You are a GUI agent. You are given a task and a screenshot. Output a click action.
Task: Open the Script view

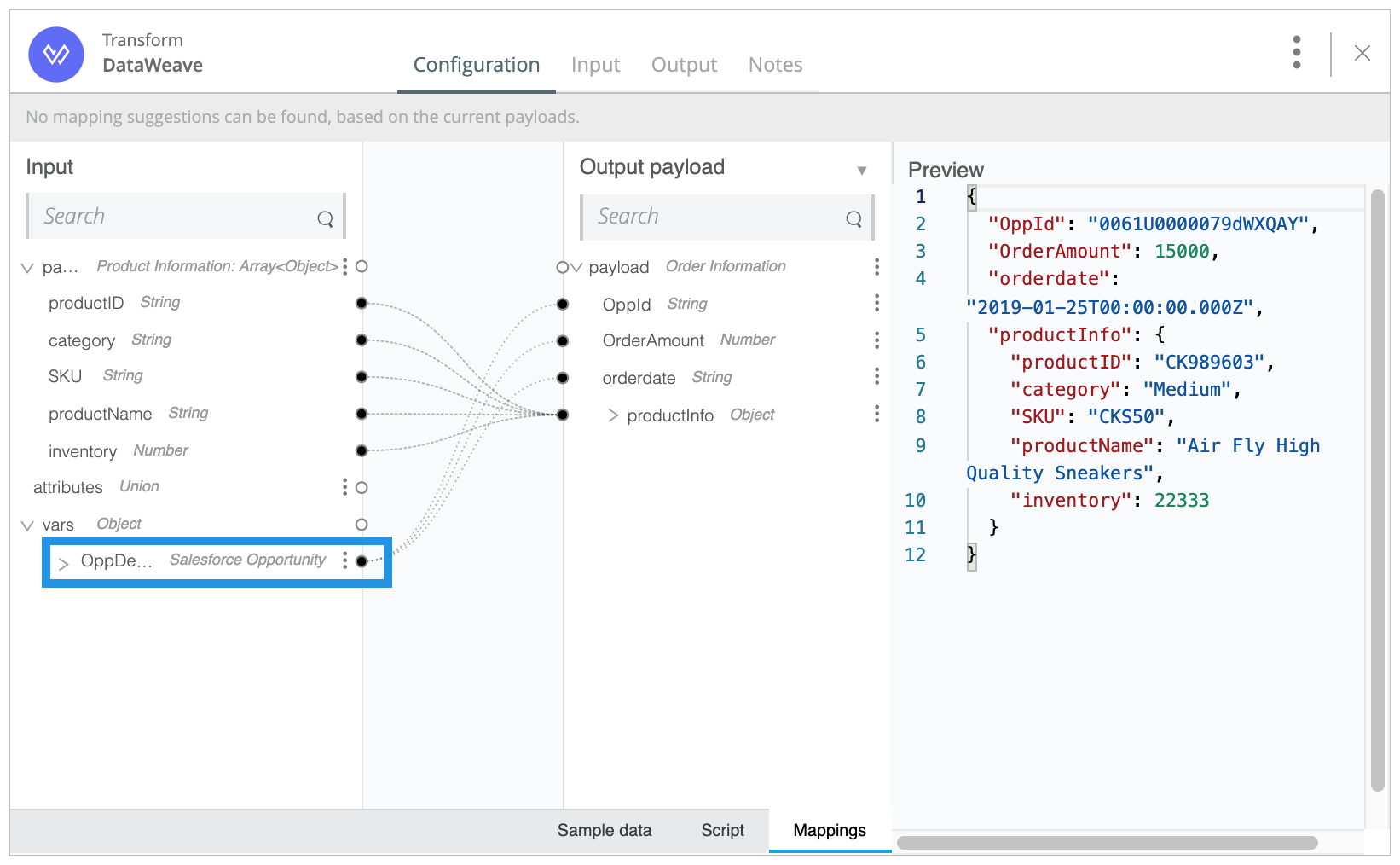pos(722,830)
